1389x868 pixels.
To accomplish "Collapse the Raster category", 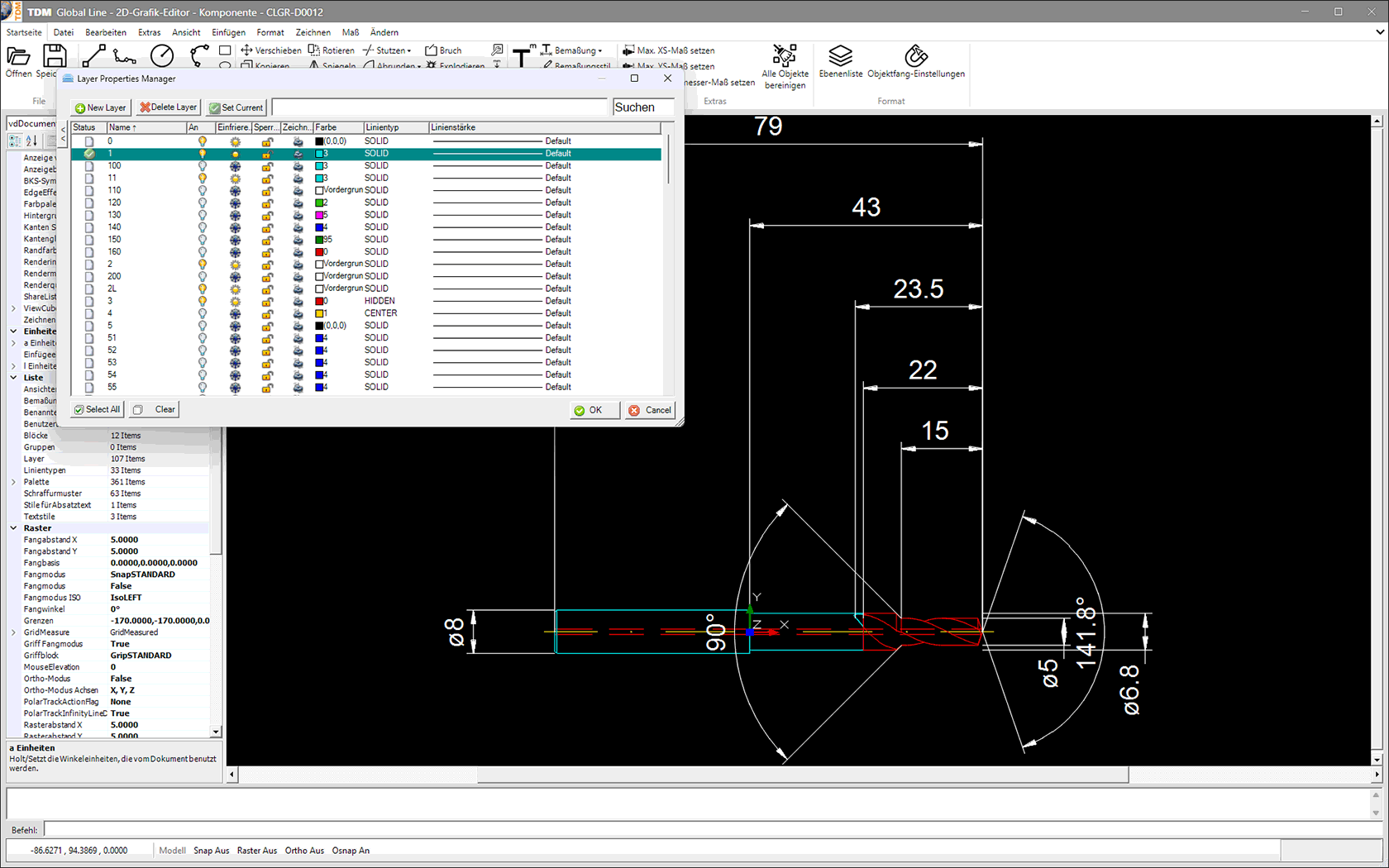I will [13, 528].
